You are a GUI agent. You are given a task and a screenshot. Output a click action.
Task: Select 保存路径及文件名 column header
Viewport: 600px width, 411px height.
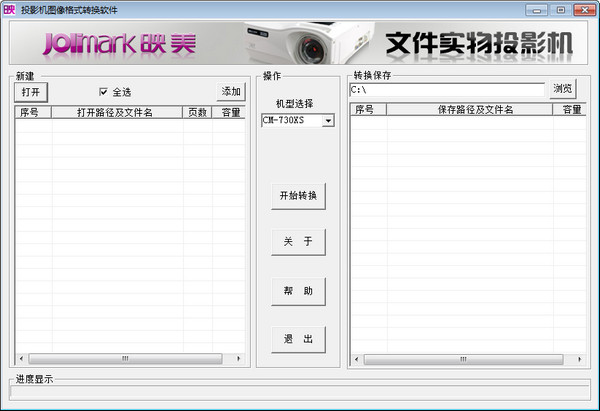pyautogui.click(x=470, y=110)
